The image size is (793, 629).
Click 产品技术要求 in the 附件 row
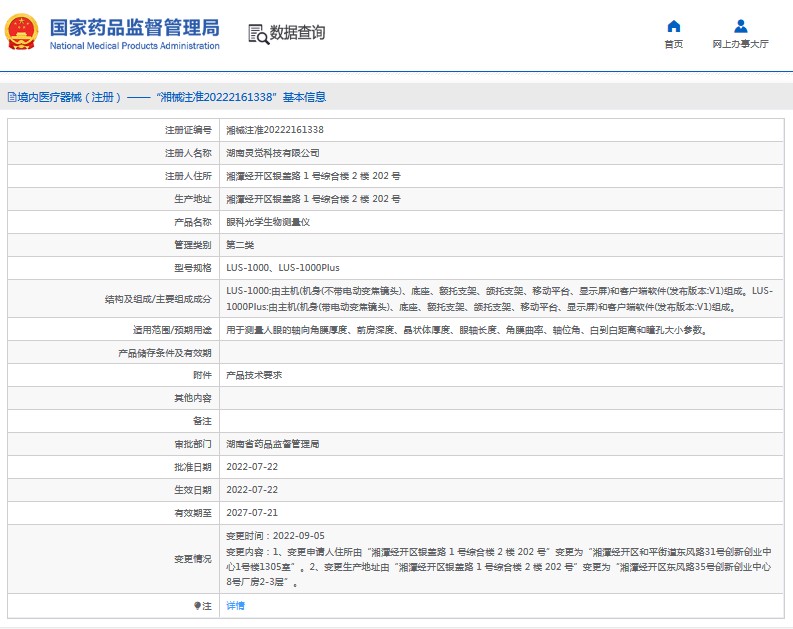click(254, 375)
